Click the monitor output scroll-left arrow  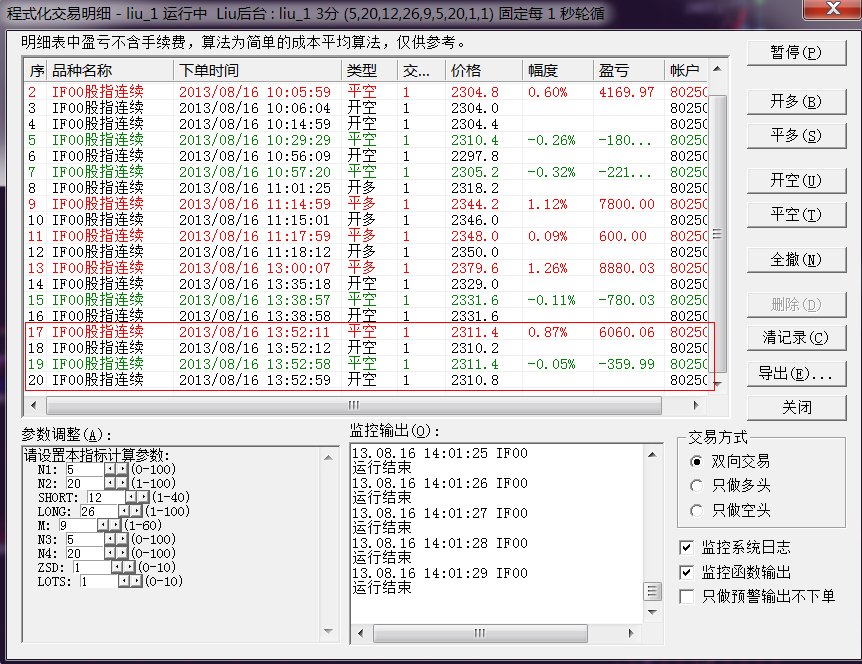(361, 633)
